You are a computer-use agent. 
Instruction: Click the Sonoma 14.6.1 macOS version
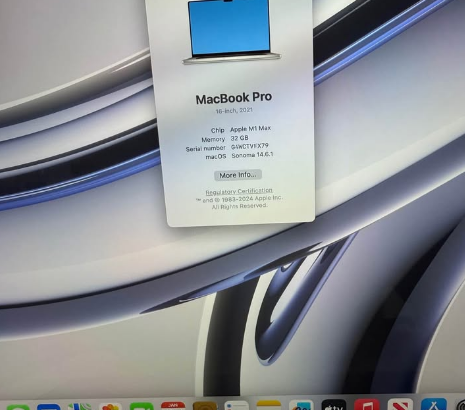click(x=252, y=155)
